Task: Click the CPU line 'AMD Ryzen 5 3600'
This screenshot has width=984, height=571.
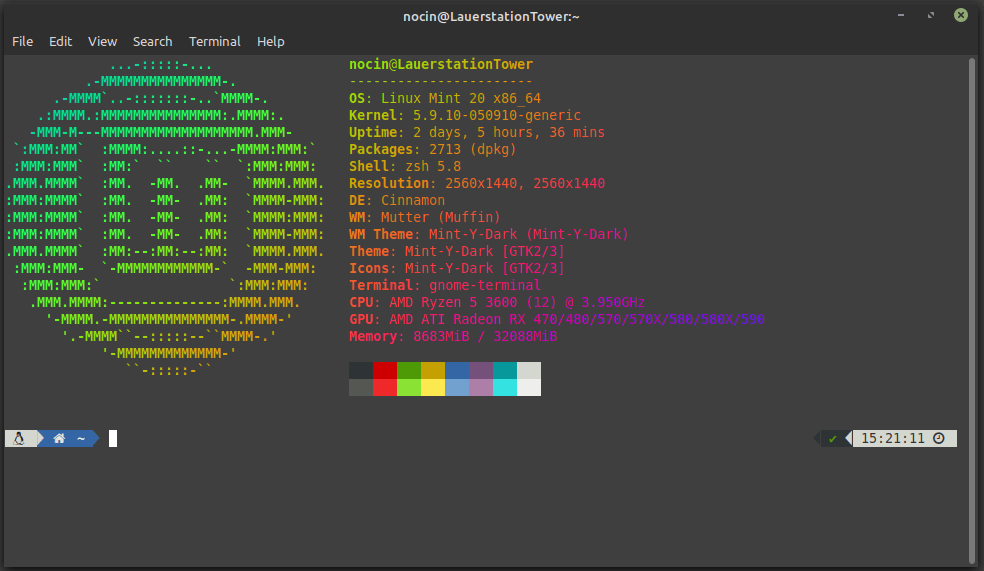Action: point(453,302)
